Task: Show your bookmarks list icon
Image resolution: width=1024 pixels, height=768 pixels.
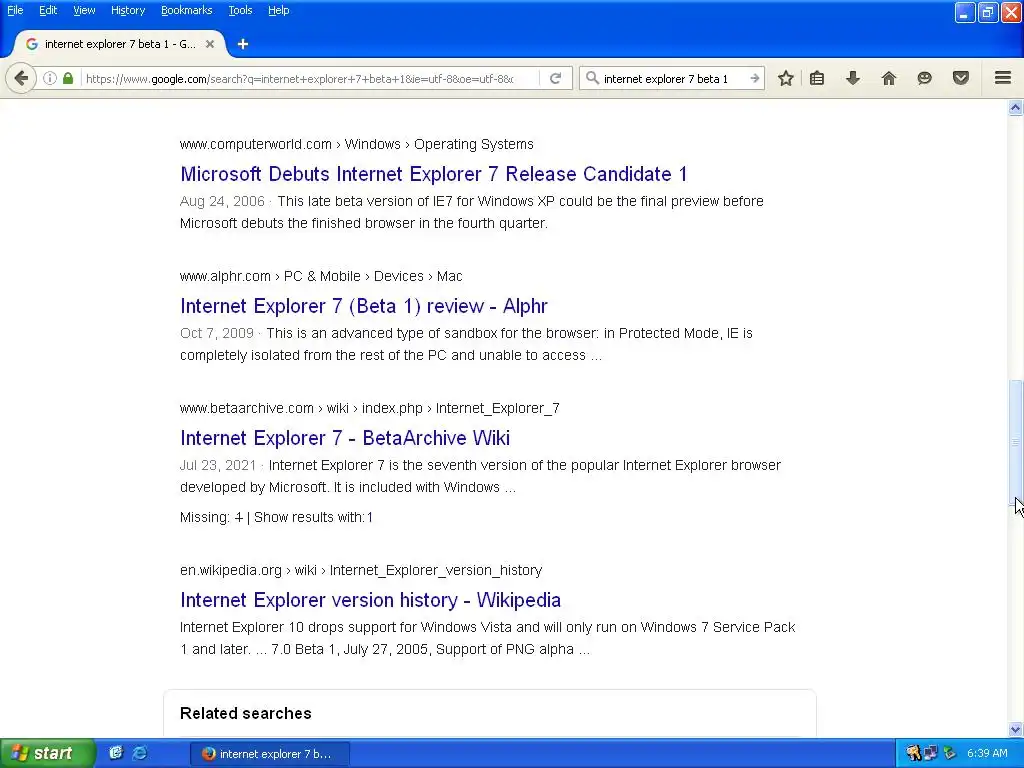Action: tap(817, 78)
